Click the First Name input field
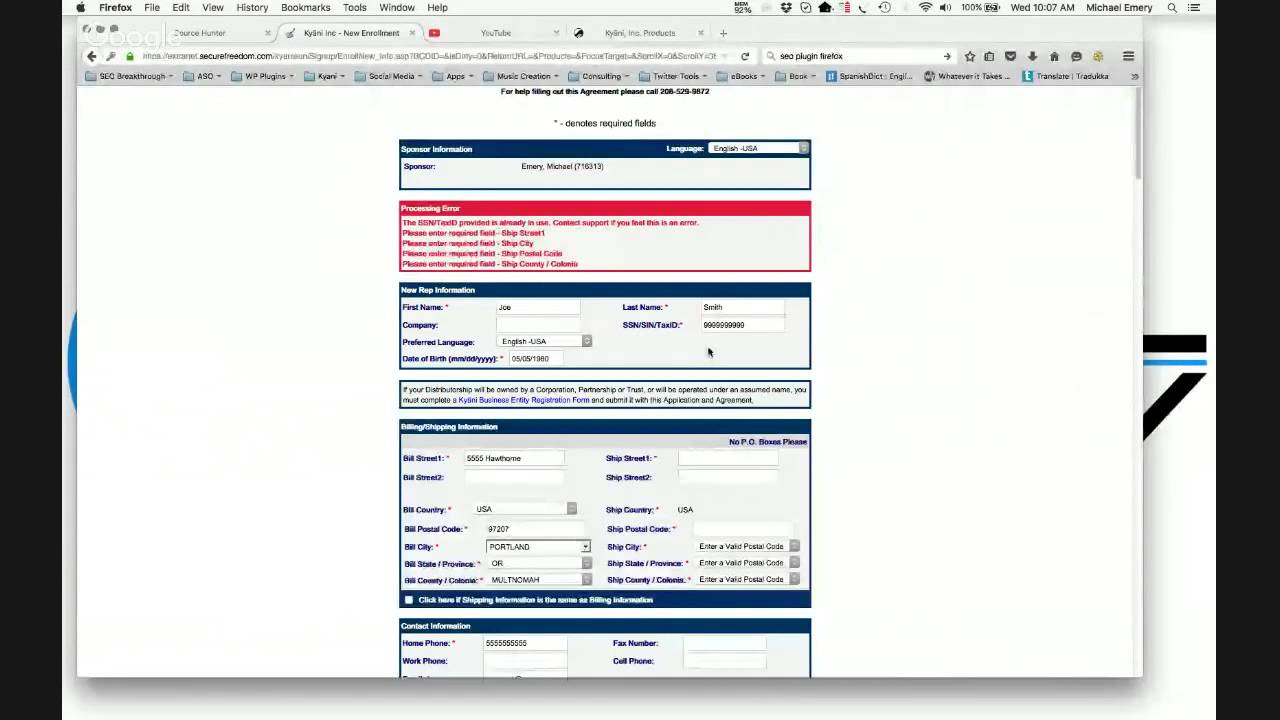Image resolution: width=1280 pixels, height=720 pixels. 538,308
